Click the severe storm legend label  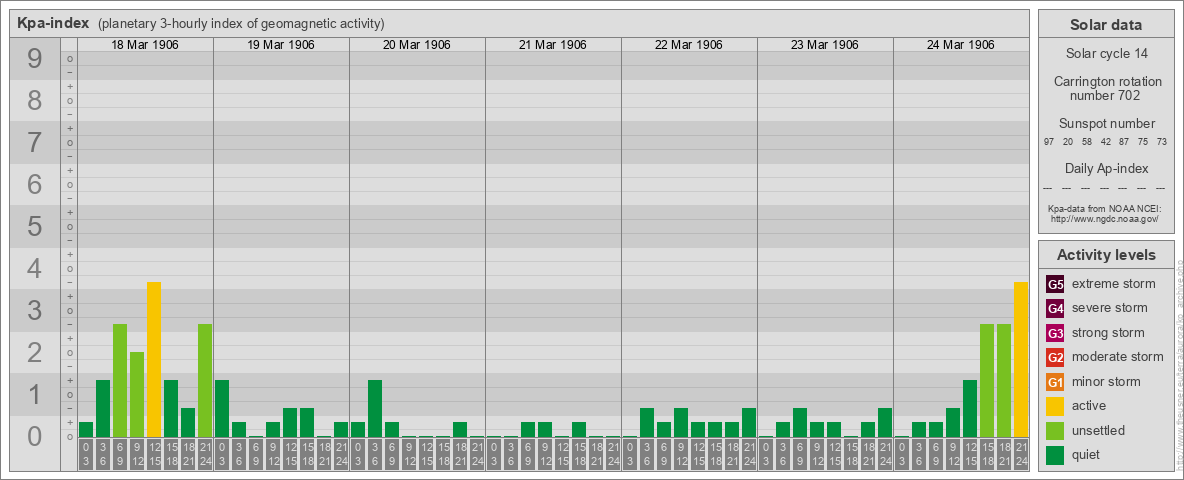(x=1110, y=308)
